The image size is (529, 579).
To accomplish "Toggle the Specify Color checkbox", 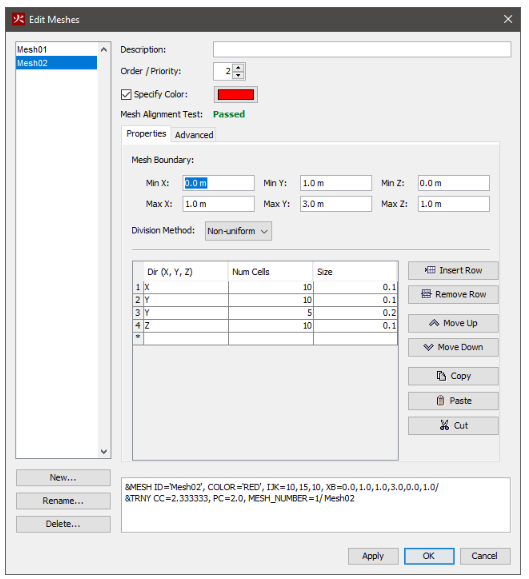I will 126,95.
